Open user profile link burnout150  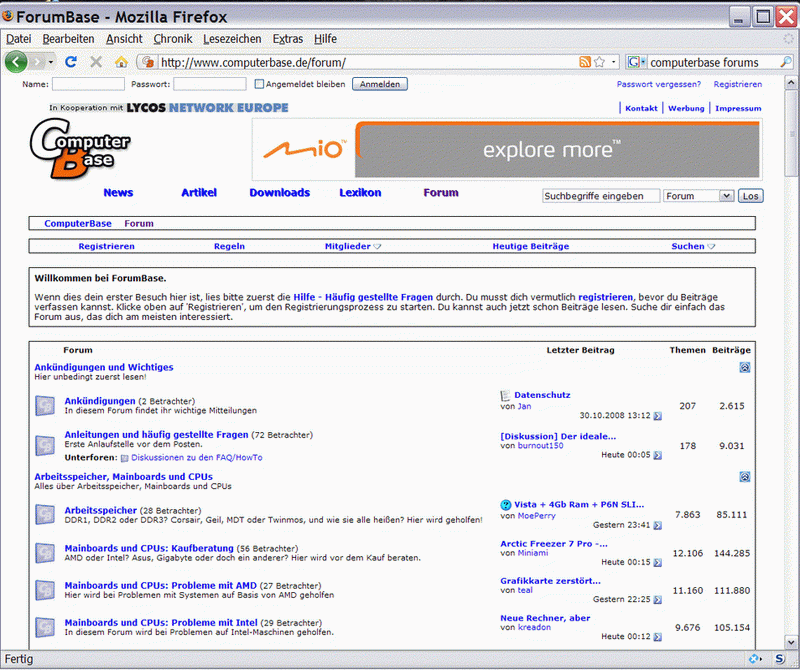(540, 445)
